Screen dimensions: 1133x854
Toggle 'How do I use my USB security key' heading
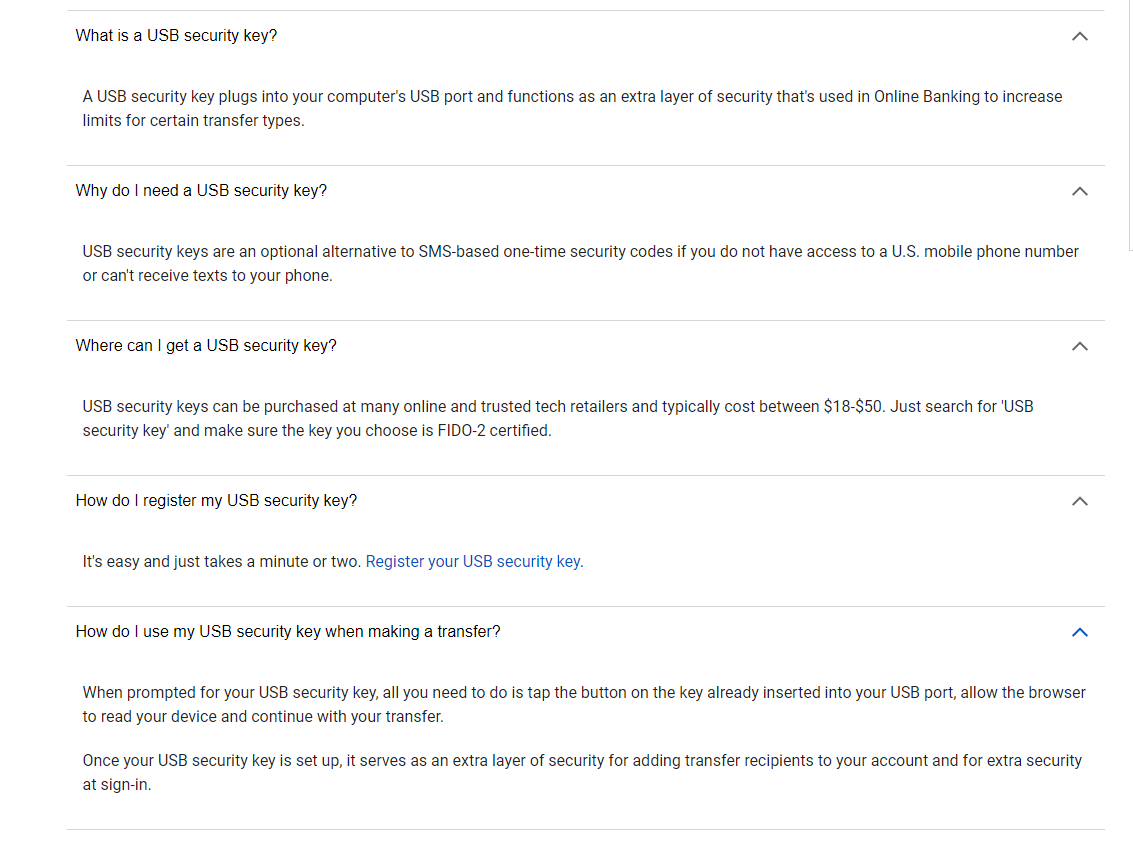click(x=288, y=631)
